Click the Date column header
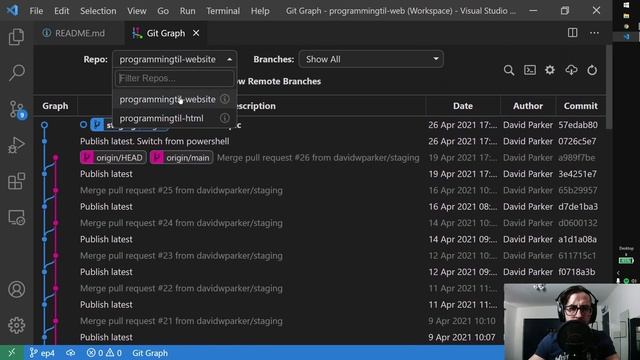Screen dimensions: 640x360 463,106
